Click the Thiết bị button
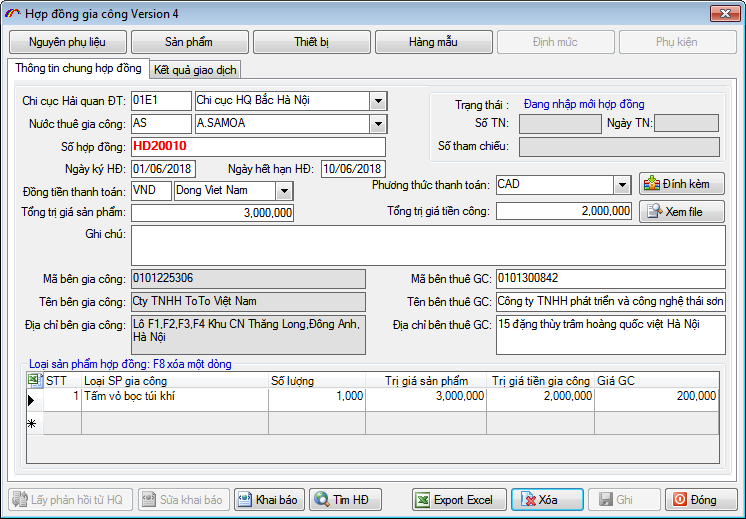The height and width of the screenshot is (519, 746). [312, 42]
